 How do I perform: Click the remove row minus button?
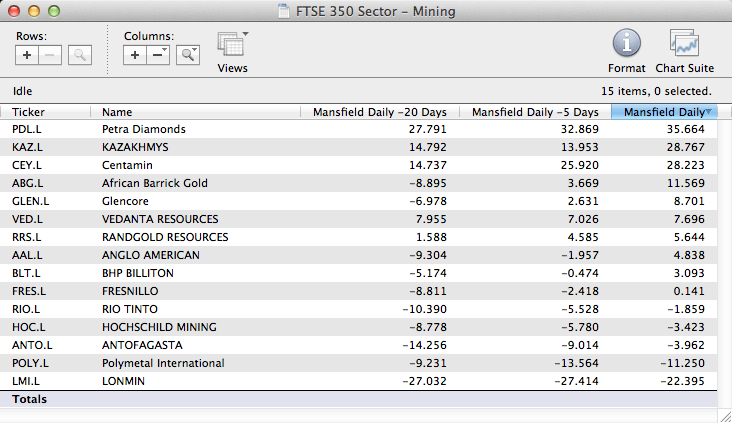tap(52, 55)
